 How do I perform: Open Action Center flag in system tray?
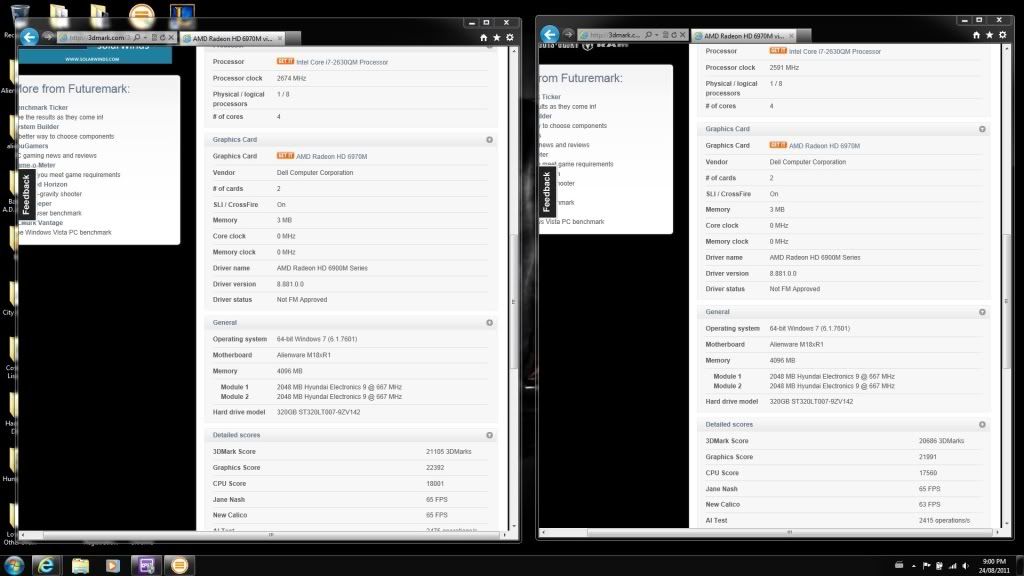[x=927, y=566]
